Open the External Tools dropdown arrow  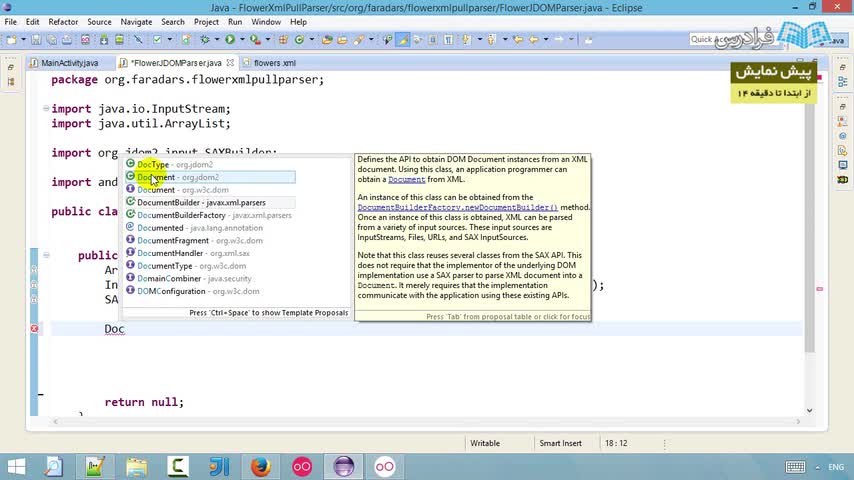coord(267,40)
